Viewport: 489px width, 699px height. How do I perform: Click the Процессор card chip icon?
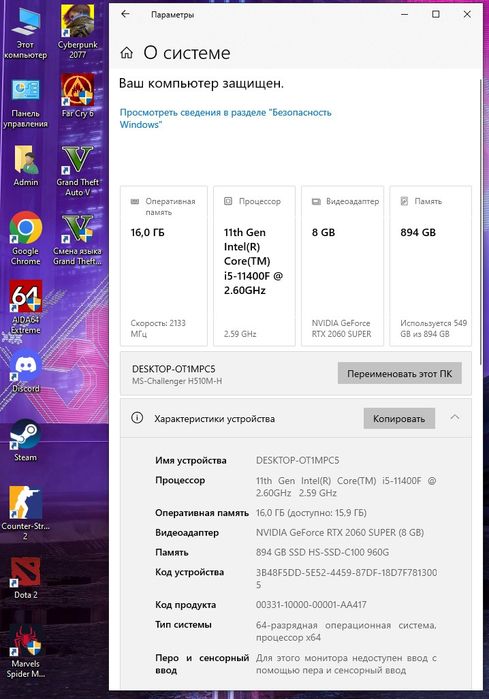pyautogui.click(x=228, y=201)
